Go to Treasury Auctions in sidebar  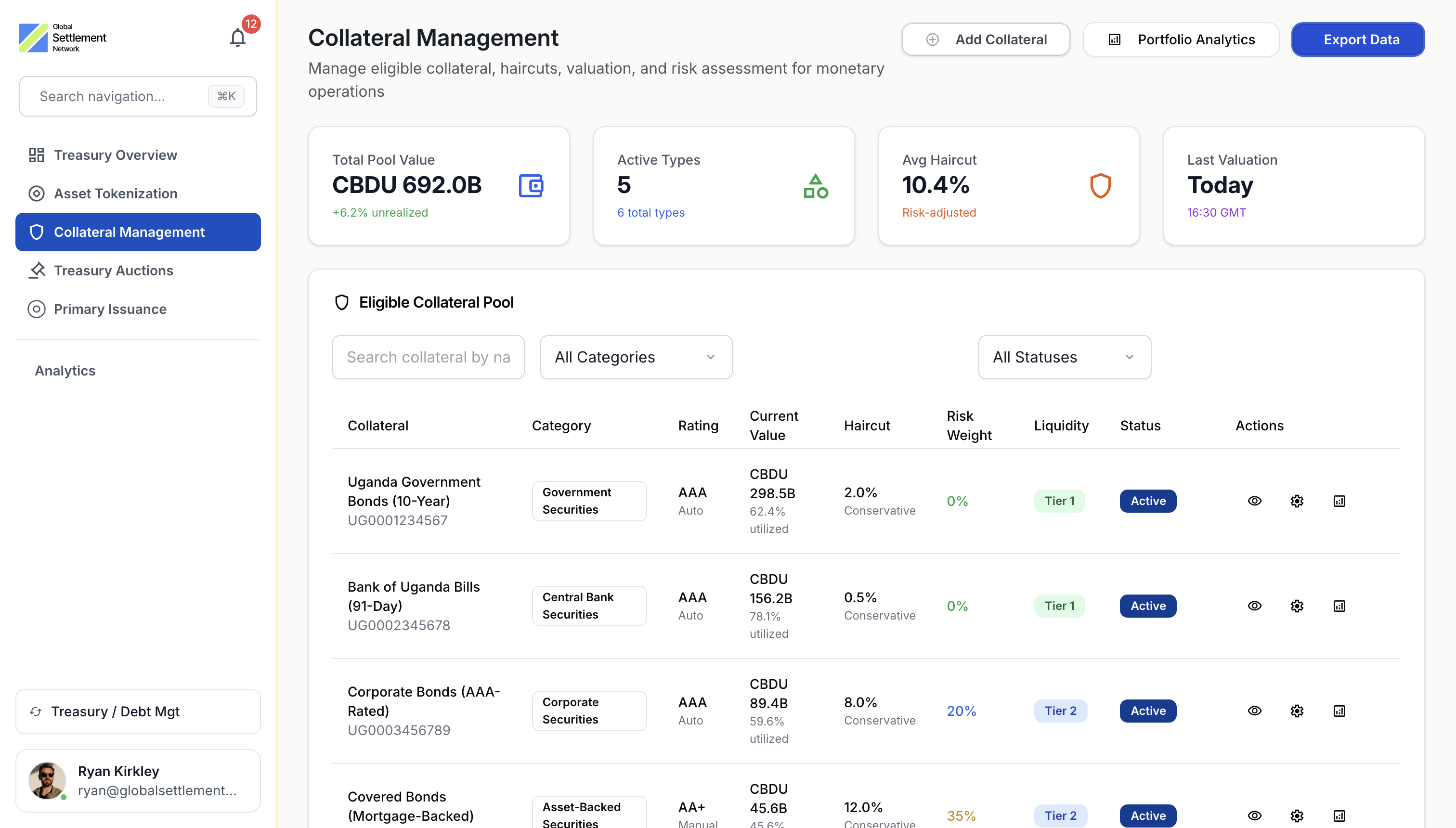[x=113, y=271]
